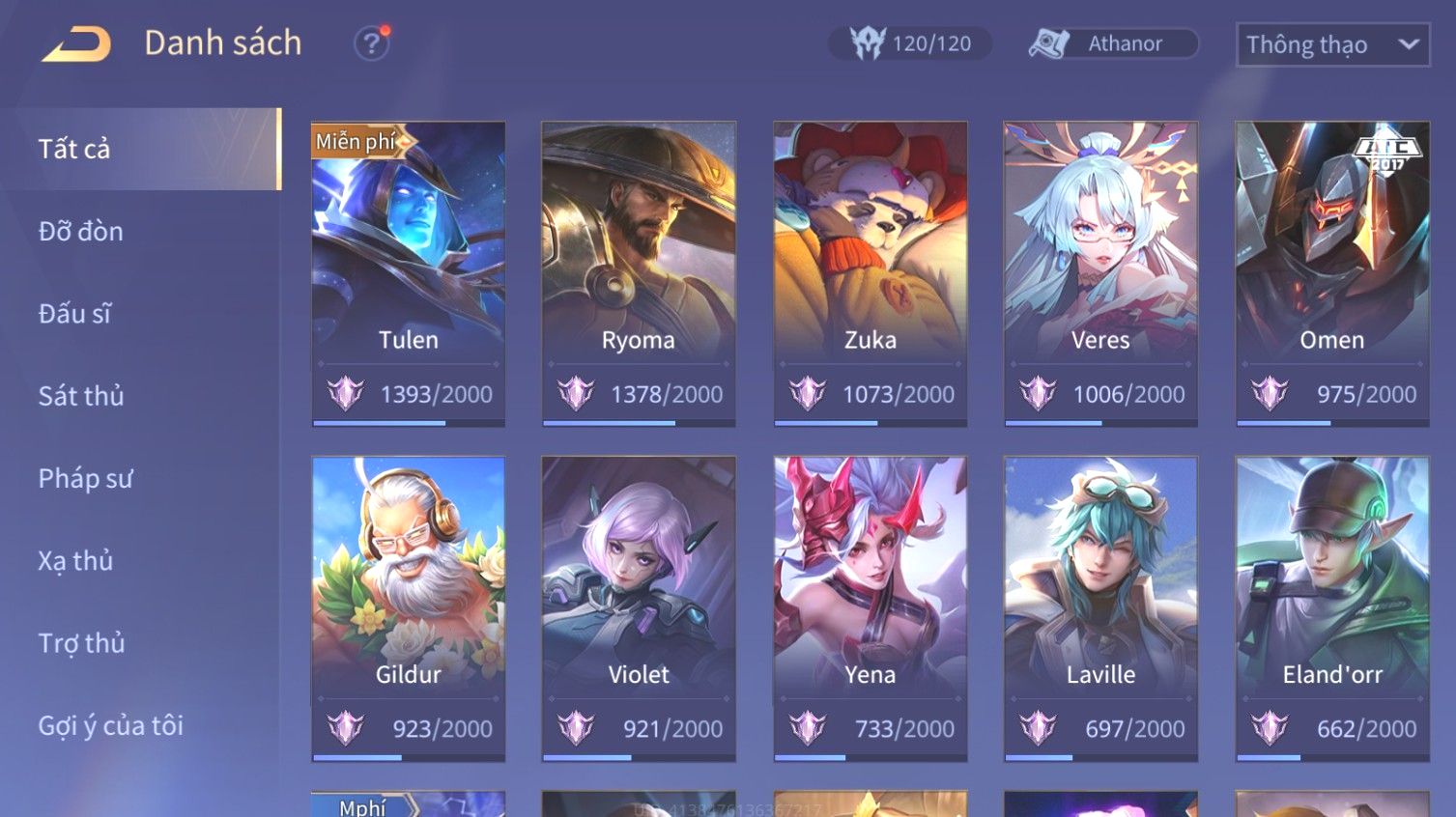This screenshot has width=1456, height=817.
Task: Pick the Zuka hero card
Action: pos(870,273)
